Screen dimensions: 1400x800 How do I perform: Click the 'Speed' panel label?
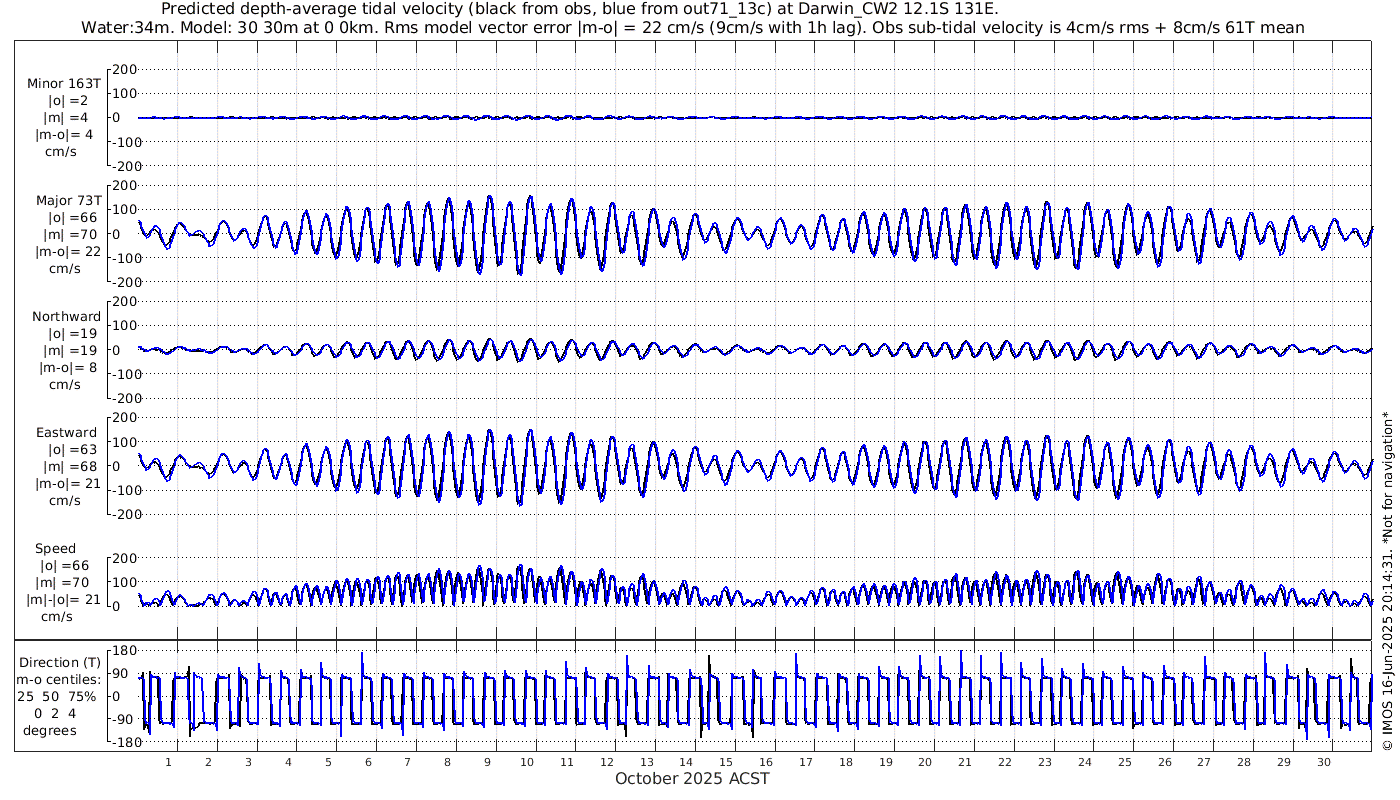pos(55,549)
